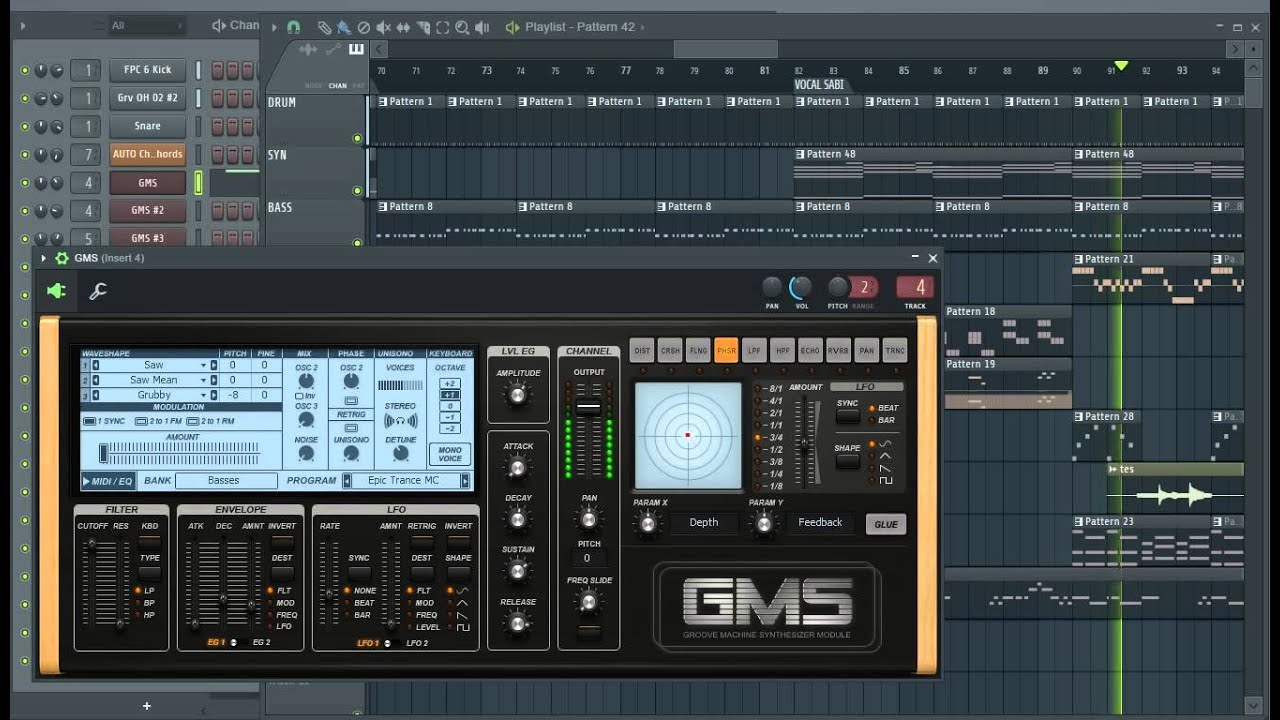1280x720 pixels.
Task: Click the stereo headphones icon in Unisono
Action: click(400, 421)
